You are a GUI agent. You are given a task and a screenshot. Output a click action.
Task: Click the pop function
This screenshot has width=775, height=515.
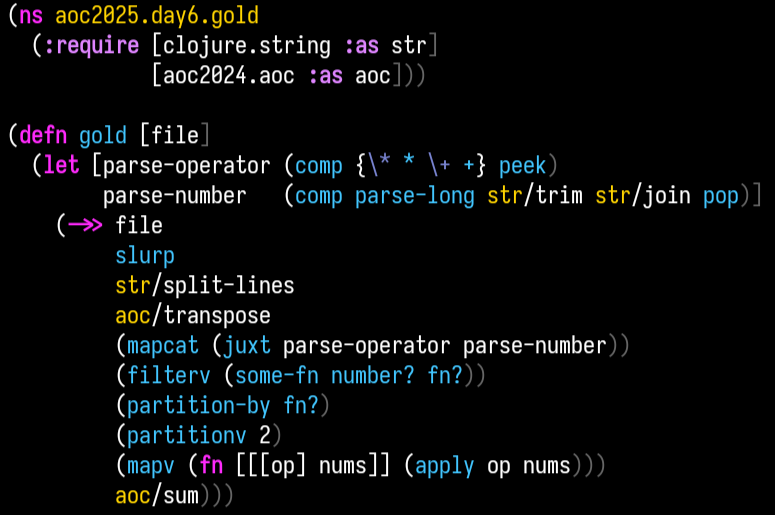(721, 196)
